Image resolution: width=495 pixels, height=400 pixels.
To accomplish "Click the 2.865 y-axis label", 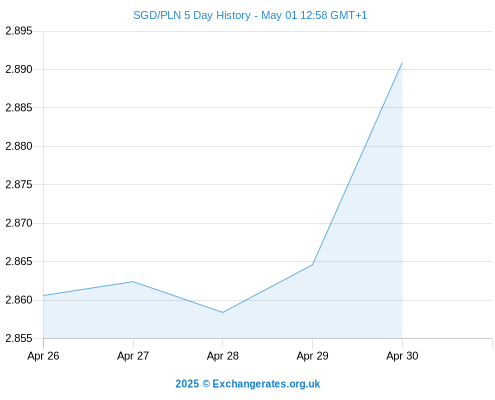I will tap(19, 261).
